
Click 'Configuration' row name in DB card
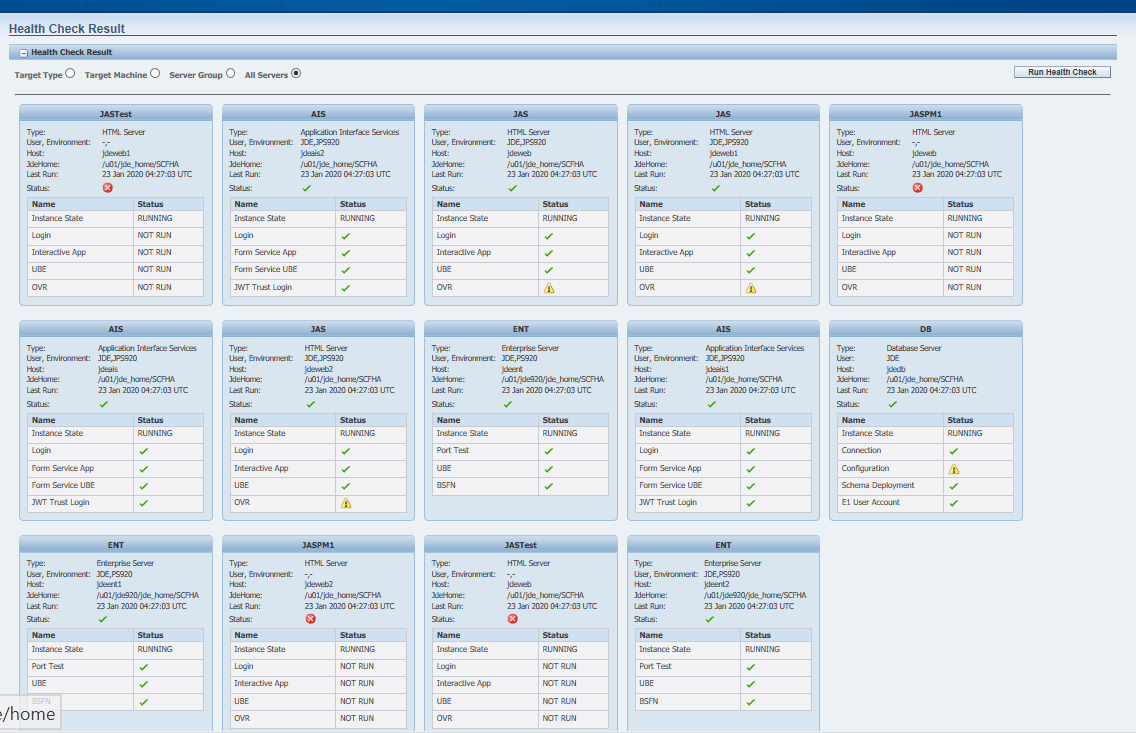coord(865,468)
